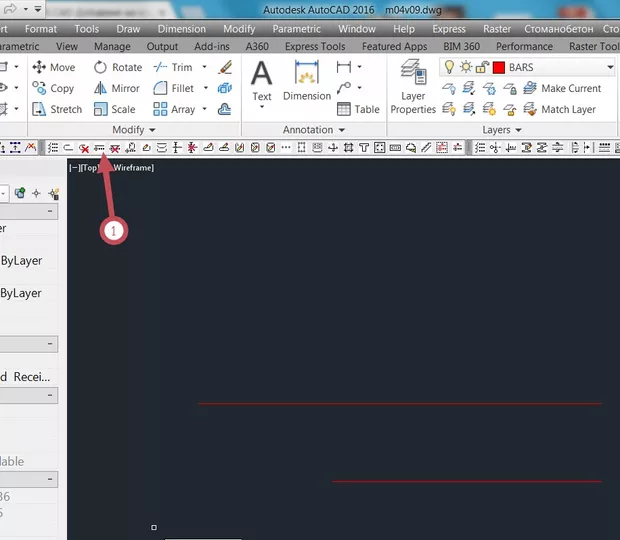The width and height of the screenshot is (620, 540).
Task: Expand the Array dropdown arrow
Action: [x=204, y=109]
